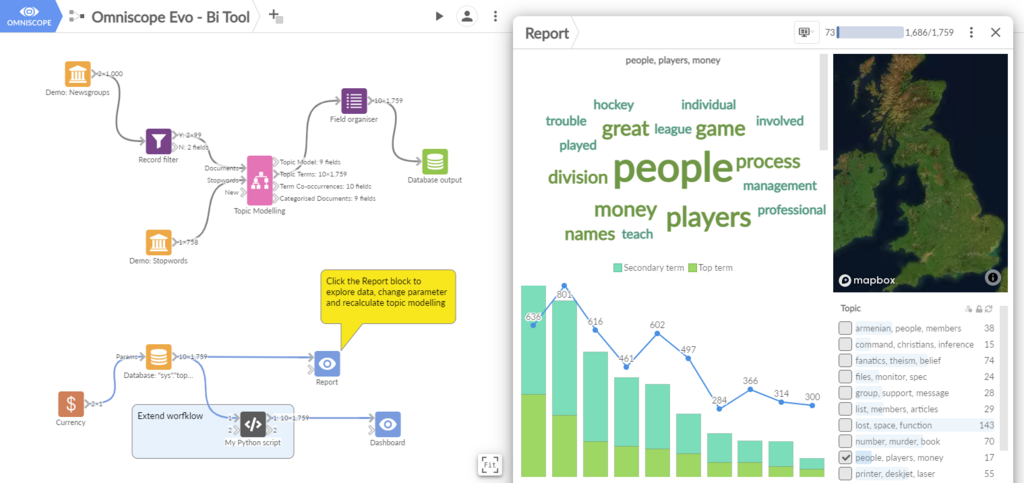The height and width of the screenshot is (483, 1024).
Task: Click the word "people" in word cloud
Action: click(x=673, y=168)
